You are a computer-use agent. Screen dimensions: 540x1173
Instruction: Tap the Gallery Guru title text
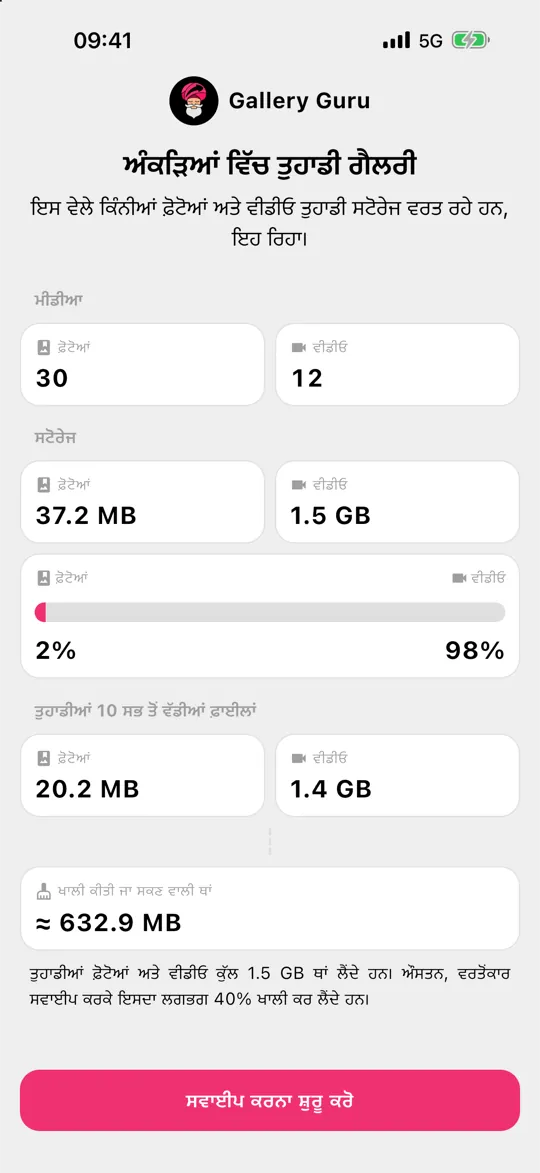(x=299, y=100)
